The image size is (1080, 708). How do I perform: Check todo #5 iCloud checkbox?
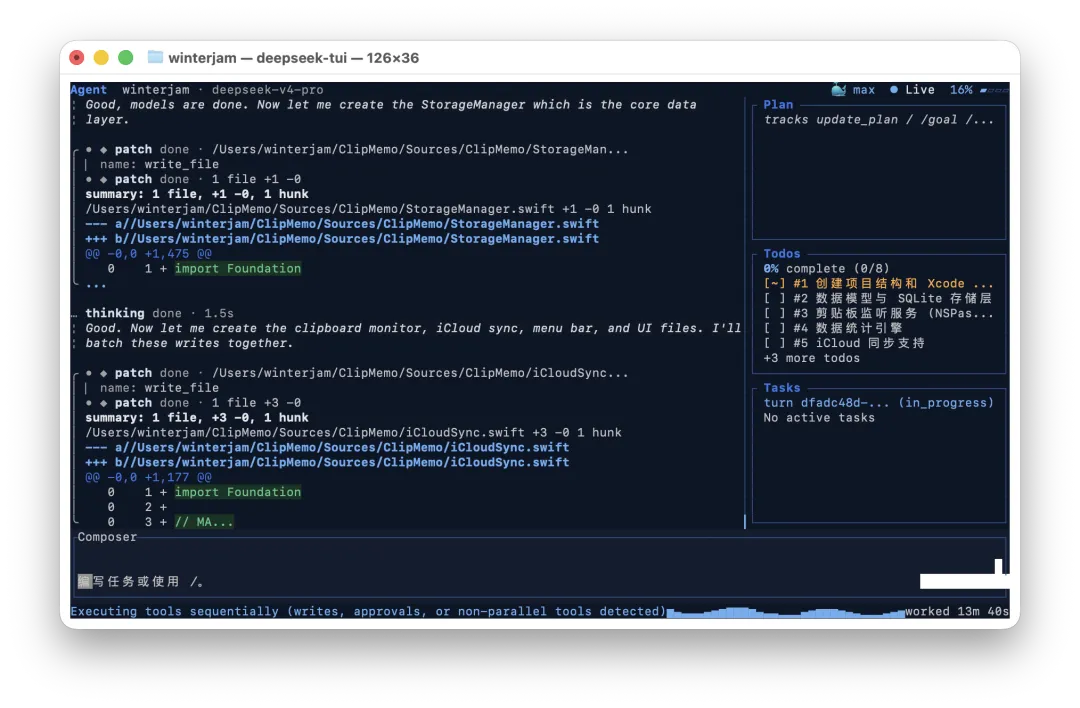pyautogui.click(x=774, y=343)
